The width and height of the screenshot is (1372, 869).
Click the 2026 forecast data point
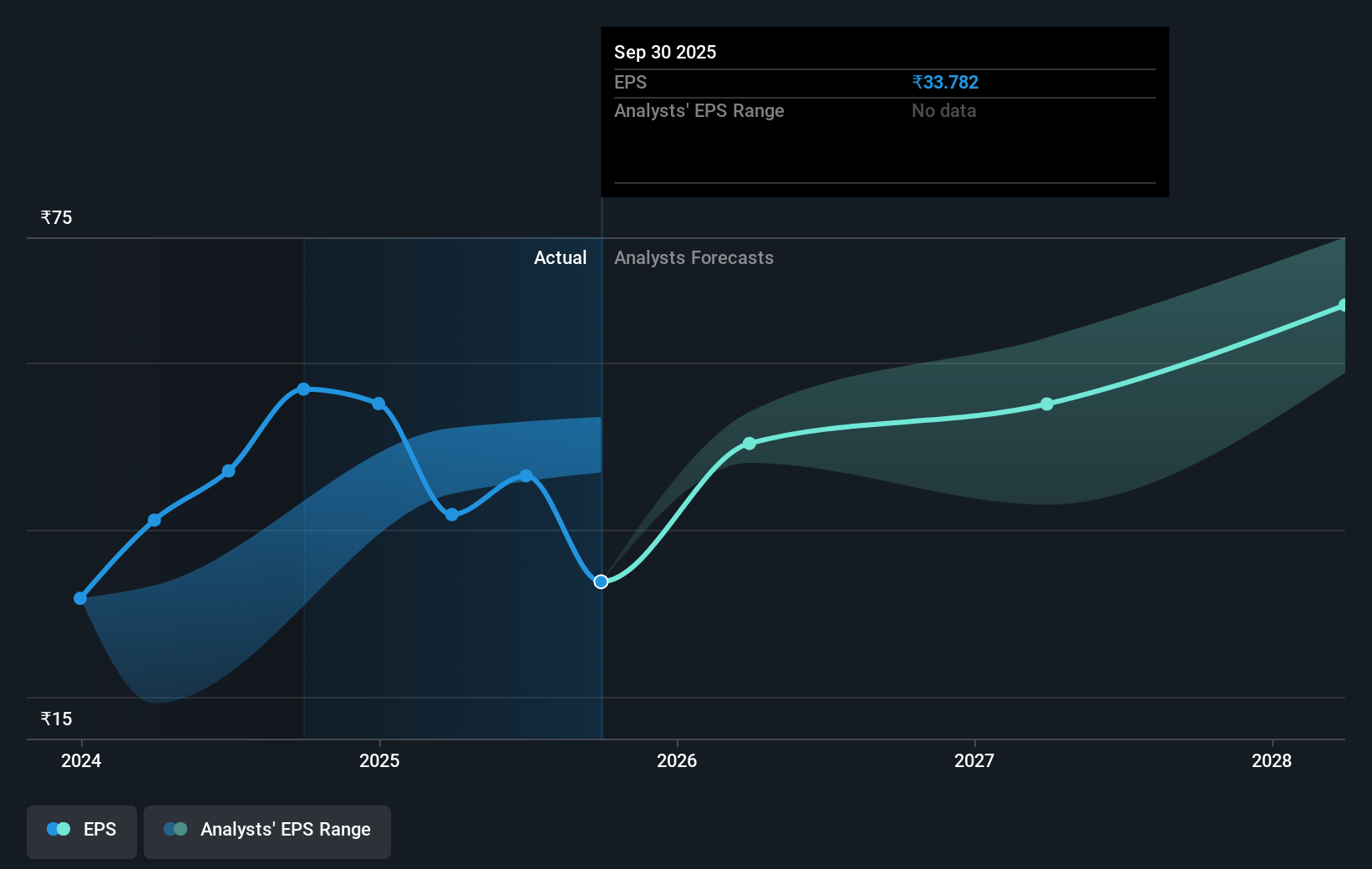click(x=749, y=444)
